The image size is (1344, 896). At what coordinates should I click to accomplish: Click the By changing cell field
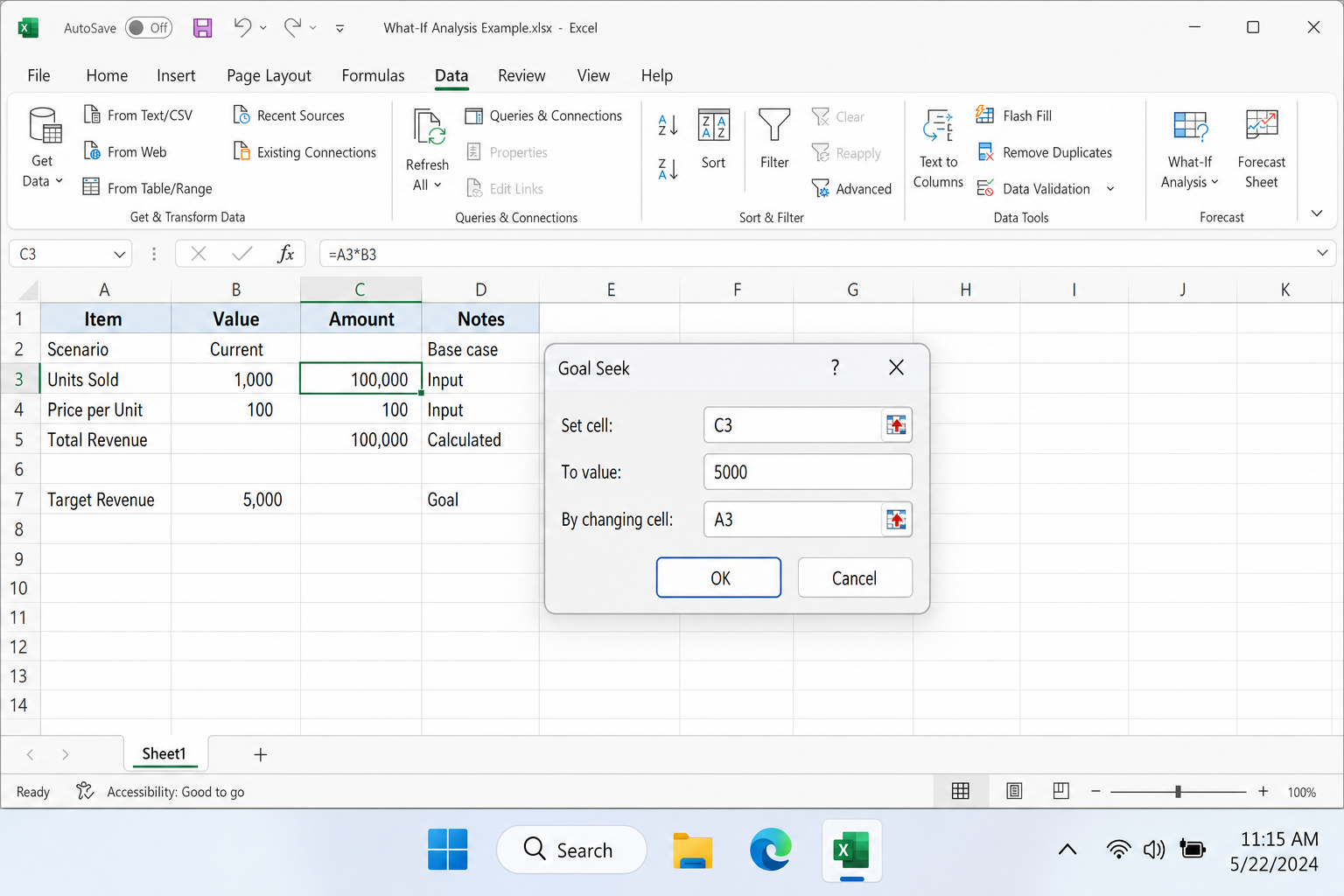tap(792, 520)
